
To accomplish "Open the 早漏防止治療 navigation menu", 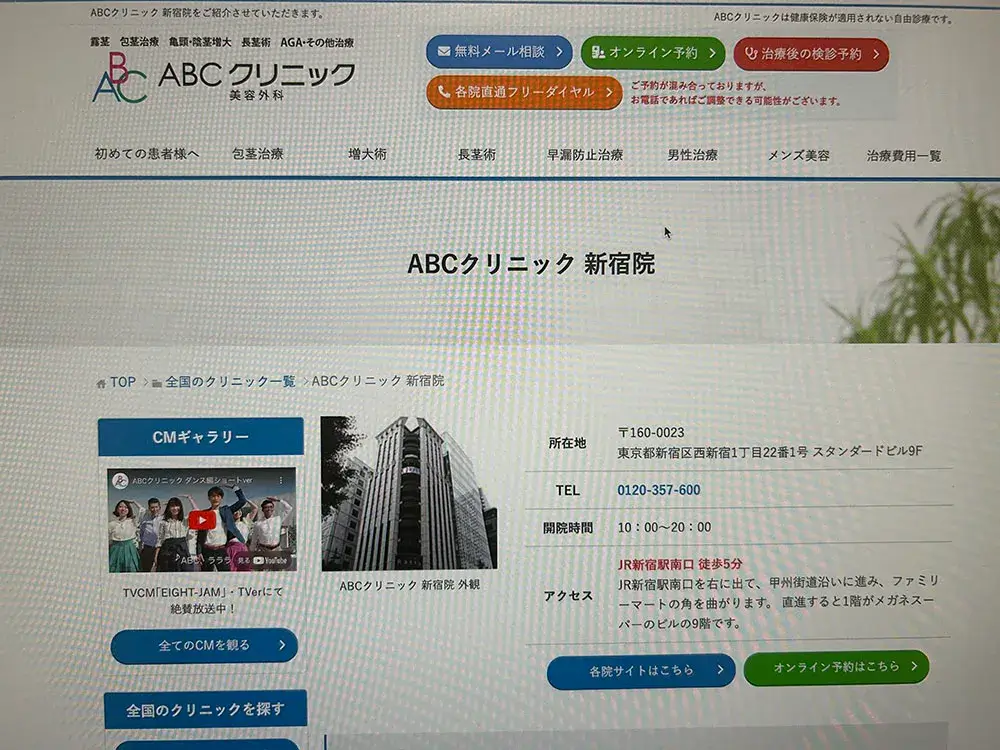I will coord(585,155).
